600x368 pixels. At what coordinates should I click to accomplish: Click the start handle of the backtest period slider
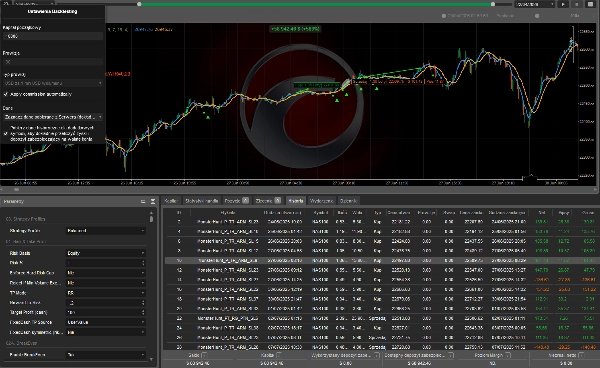[139, 4]
